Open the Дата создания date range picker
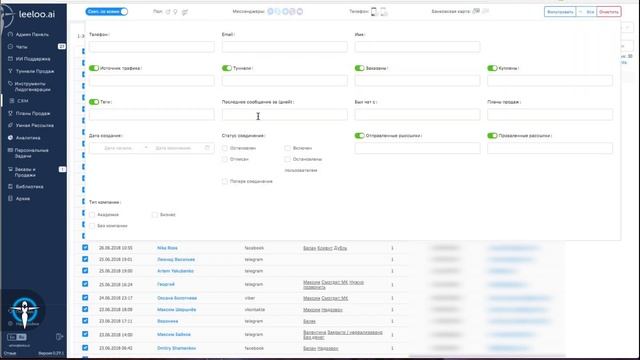The width and height of the screenshot is (640, 360). coord(151,148)
